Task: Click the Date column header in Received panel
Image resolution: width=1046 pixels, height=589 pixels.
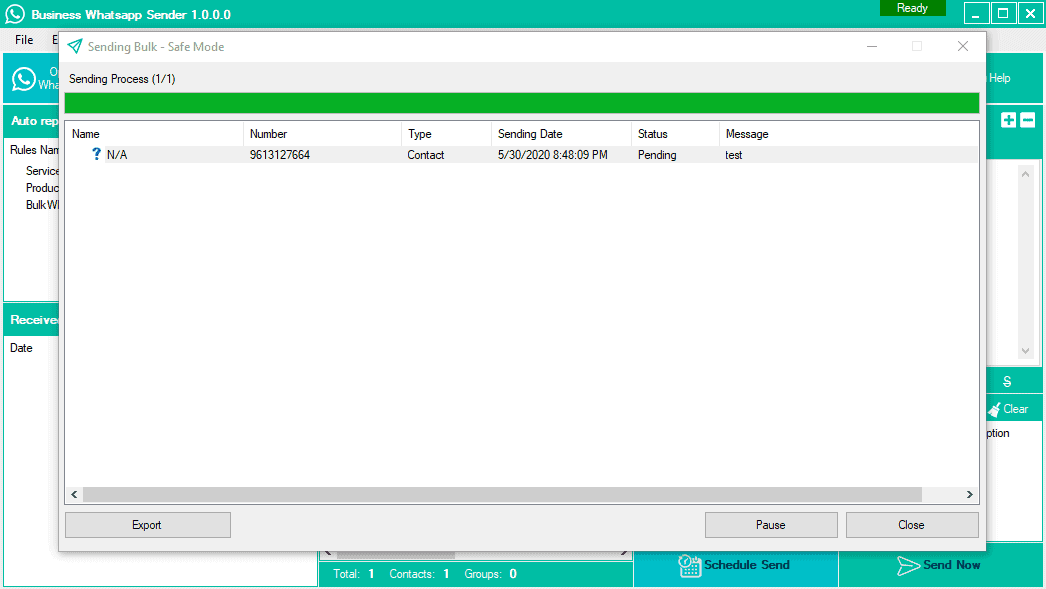Action: (x=21, y=348)
